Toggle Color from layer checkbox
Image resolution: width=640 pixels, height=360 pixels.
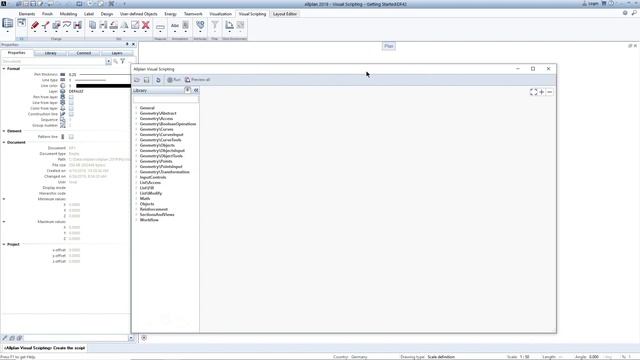[71, 109]
